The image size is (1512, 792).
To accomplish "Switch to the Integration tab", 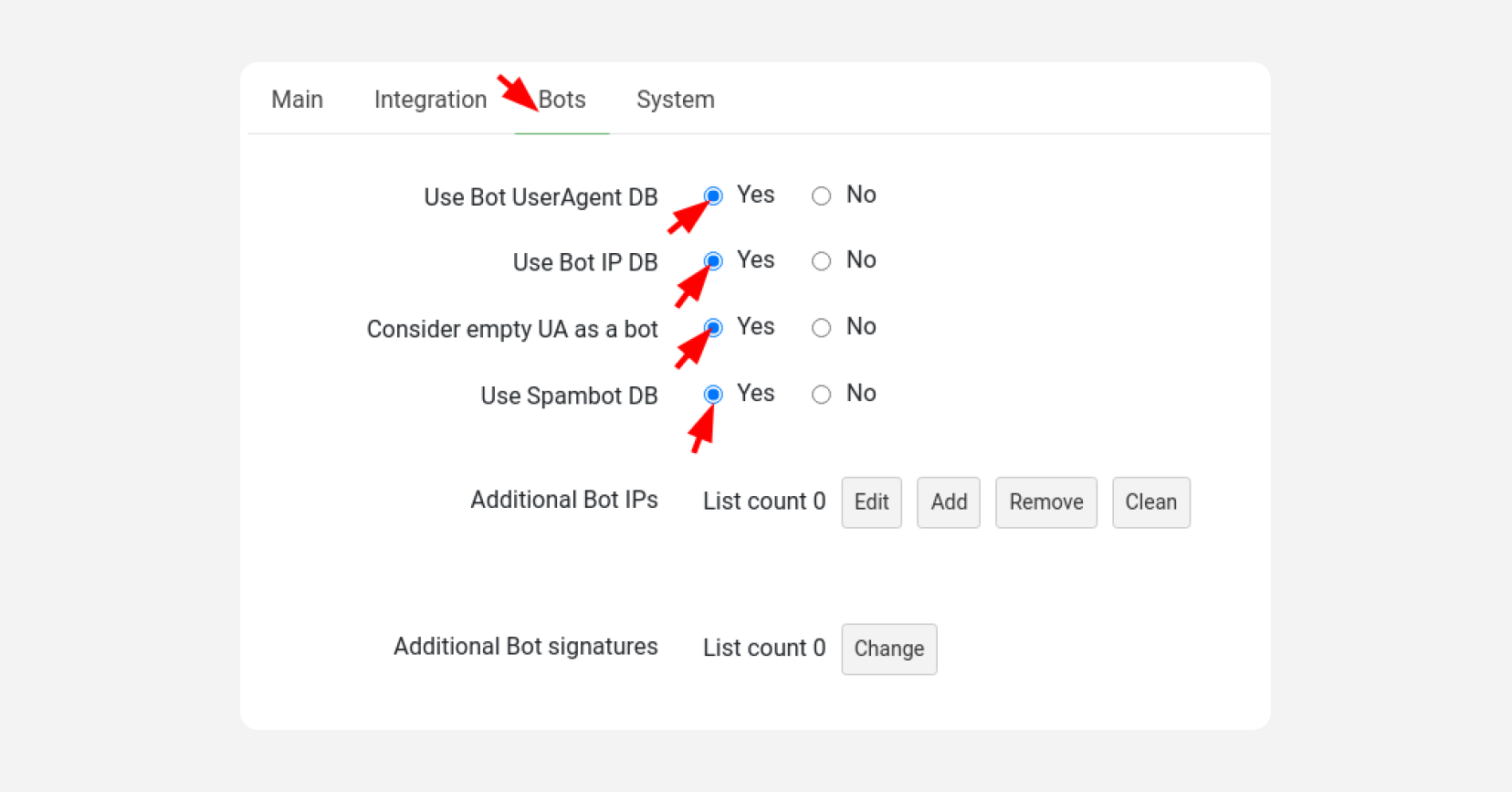I will (430, 100).
